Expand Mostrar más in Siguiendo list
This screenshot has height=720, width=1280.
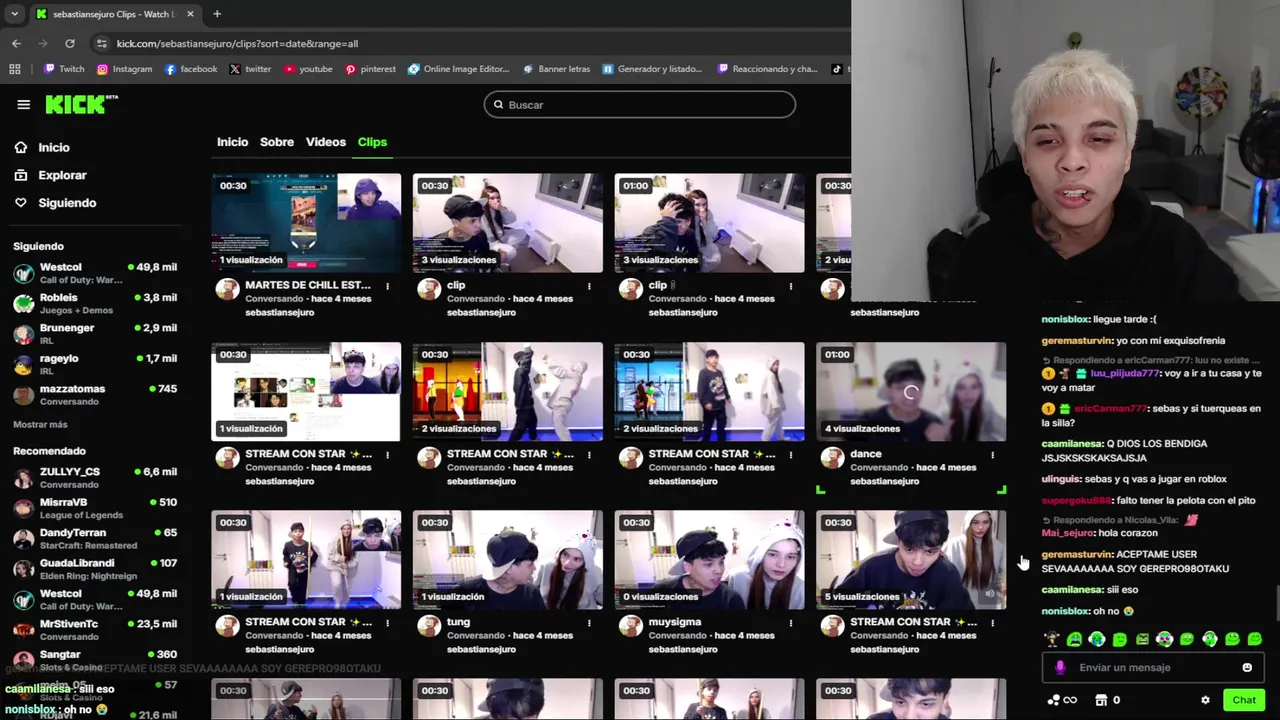[x=40, y=425]
